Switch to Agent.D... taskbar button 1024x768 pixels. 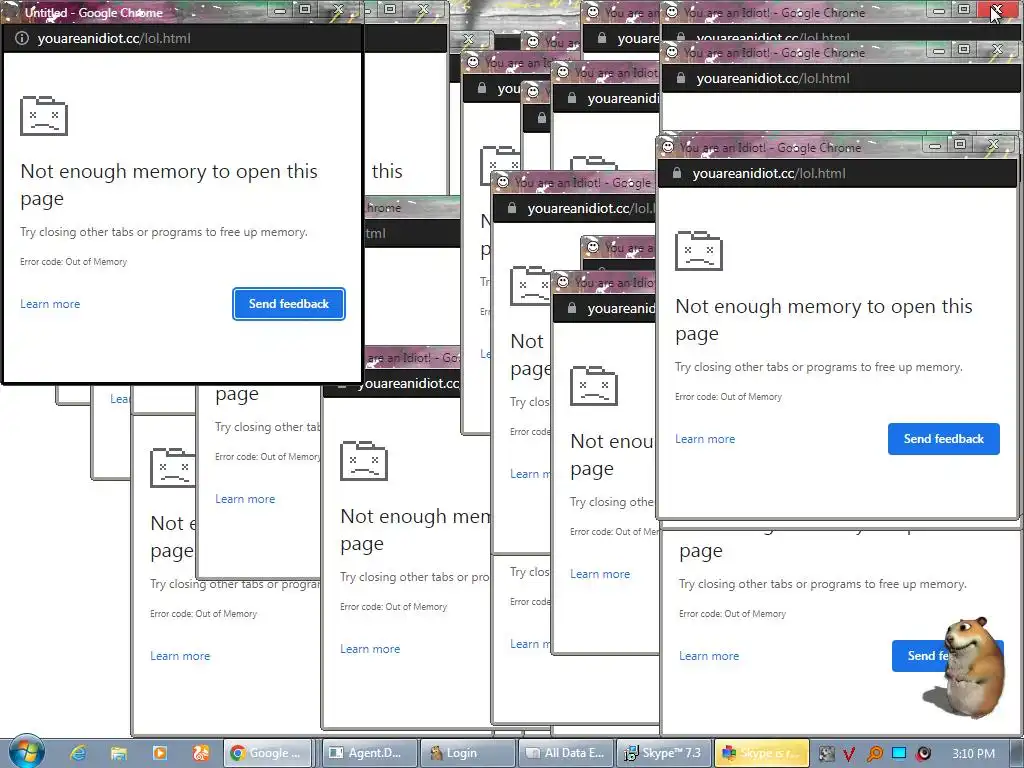[370, 753]
